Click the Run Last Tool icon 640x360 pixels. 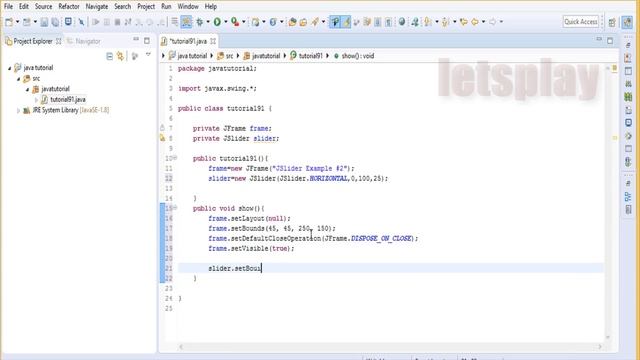235,22
